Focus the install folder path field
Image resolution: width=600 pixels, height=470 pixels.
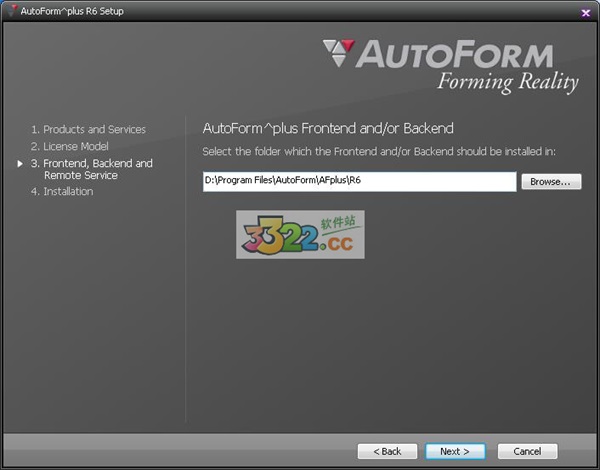[359, 181]
